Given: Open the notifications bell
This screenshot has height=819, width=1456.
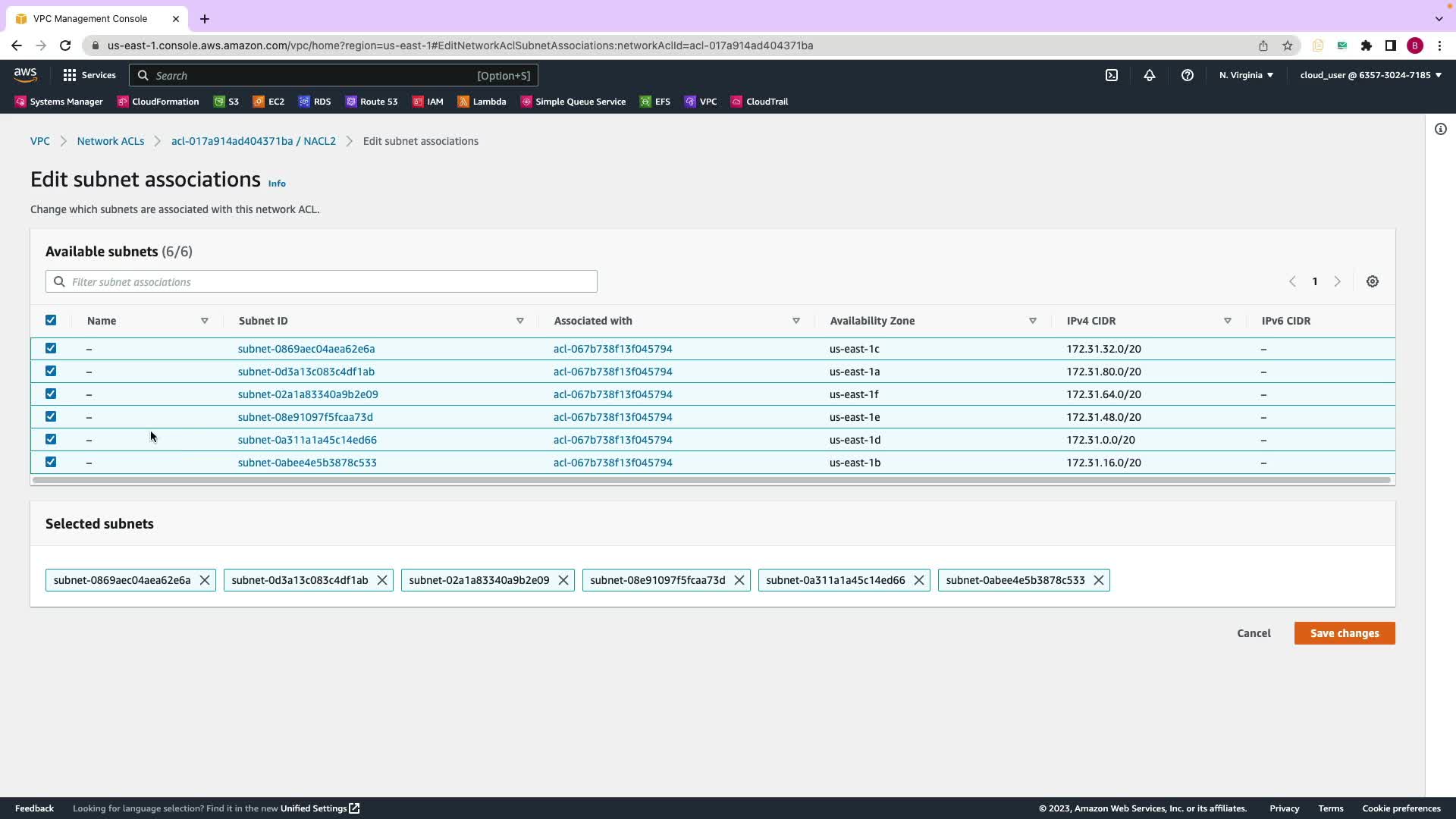Looking at the screenshot, I should [x=1150, y=75].
